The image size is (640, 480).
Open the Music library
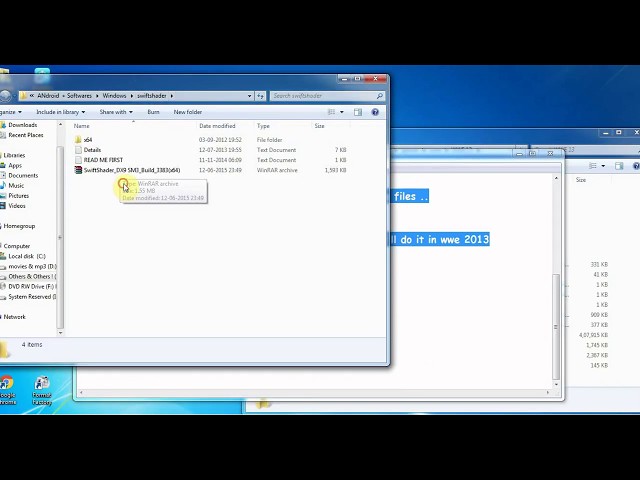point(16,186)
